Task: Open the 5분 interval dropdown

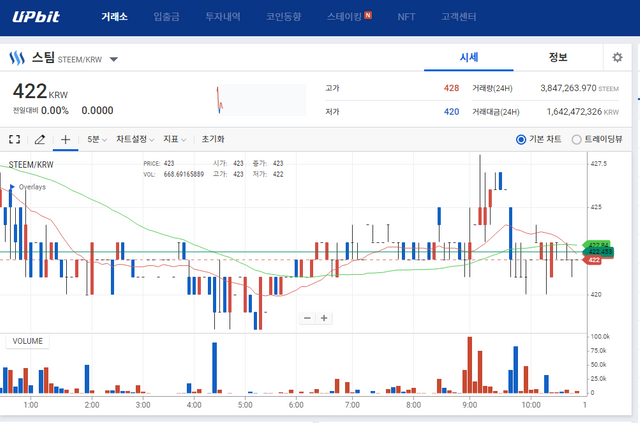Action: tap(97, 140)
